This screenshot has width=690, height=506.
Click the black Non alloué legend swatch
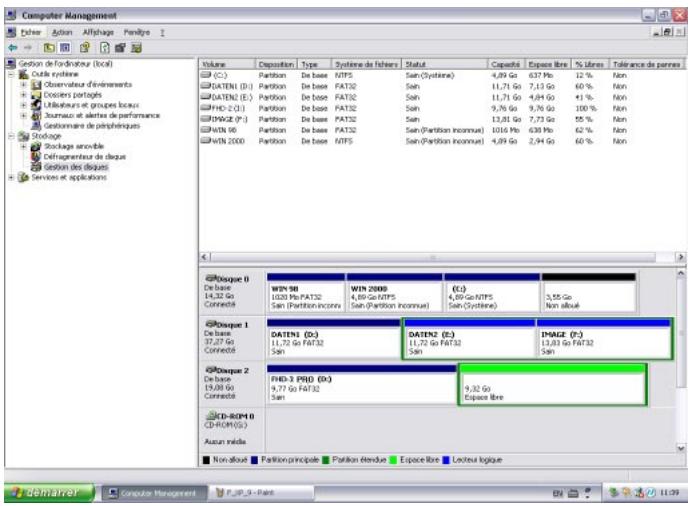click(x=206, y=460)
